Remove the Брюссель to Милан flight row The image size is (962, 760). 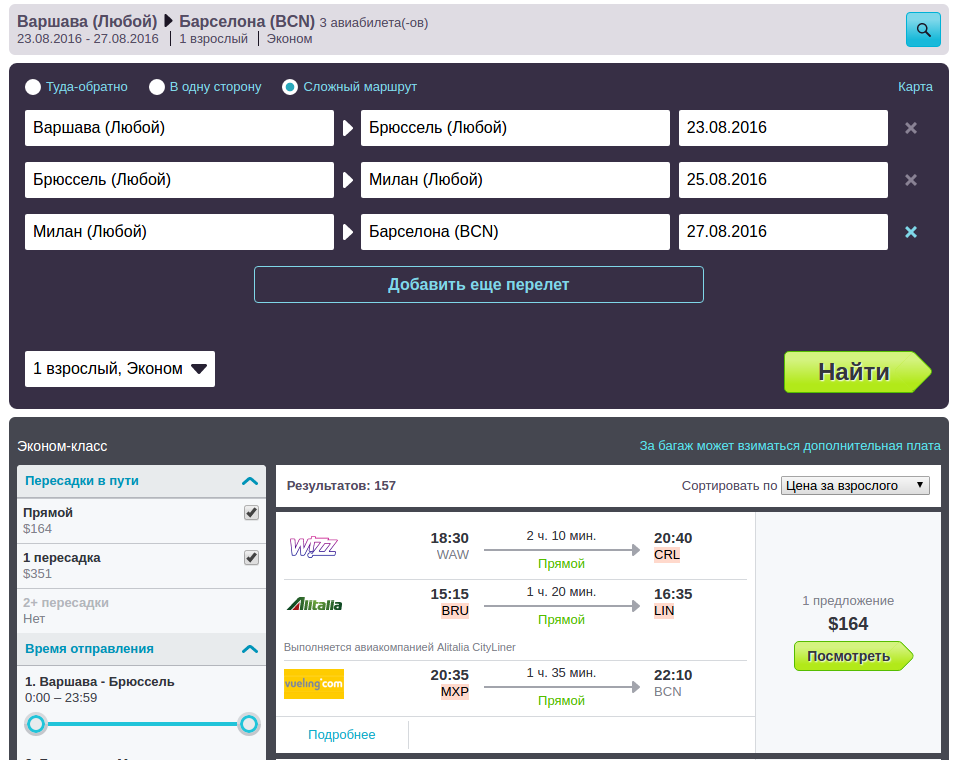click(x=911, y=180)
